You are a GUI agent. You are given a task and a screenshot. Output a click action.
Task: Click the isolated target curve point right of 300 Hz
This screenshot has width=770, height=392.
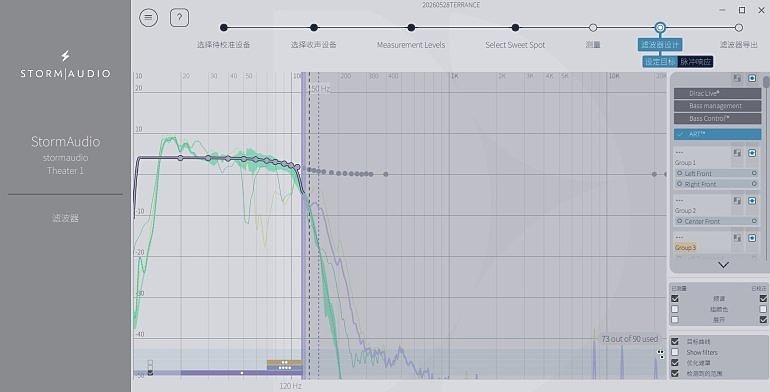coord(386,174)
